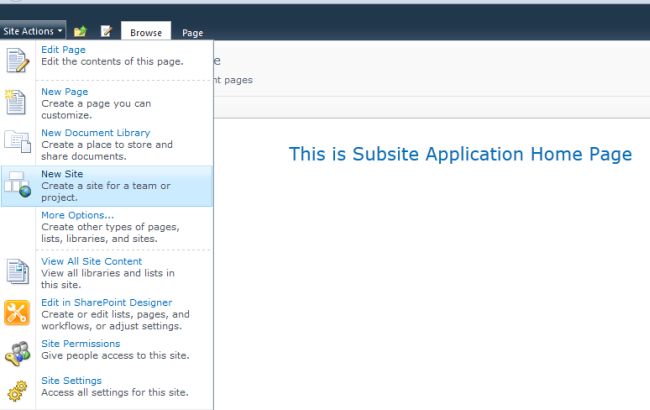
Task: Click 'This is Subsite Application Home Page' heading
Action: tap(460, 154)
